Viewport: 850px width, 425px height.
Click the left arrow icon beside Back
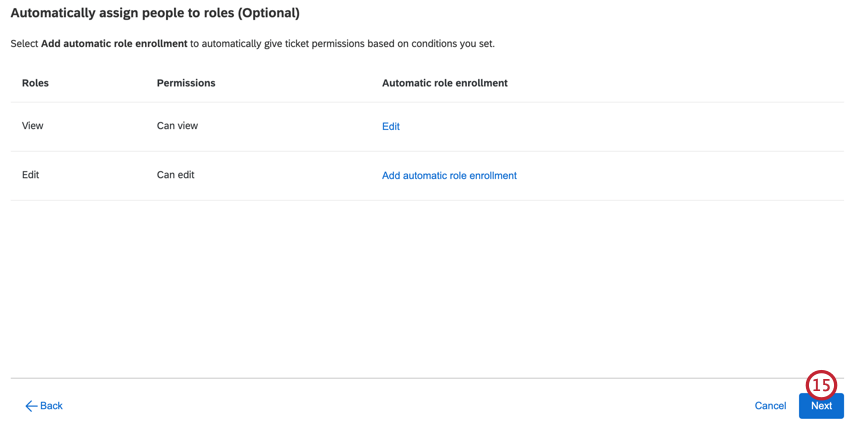point(31,406)
